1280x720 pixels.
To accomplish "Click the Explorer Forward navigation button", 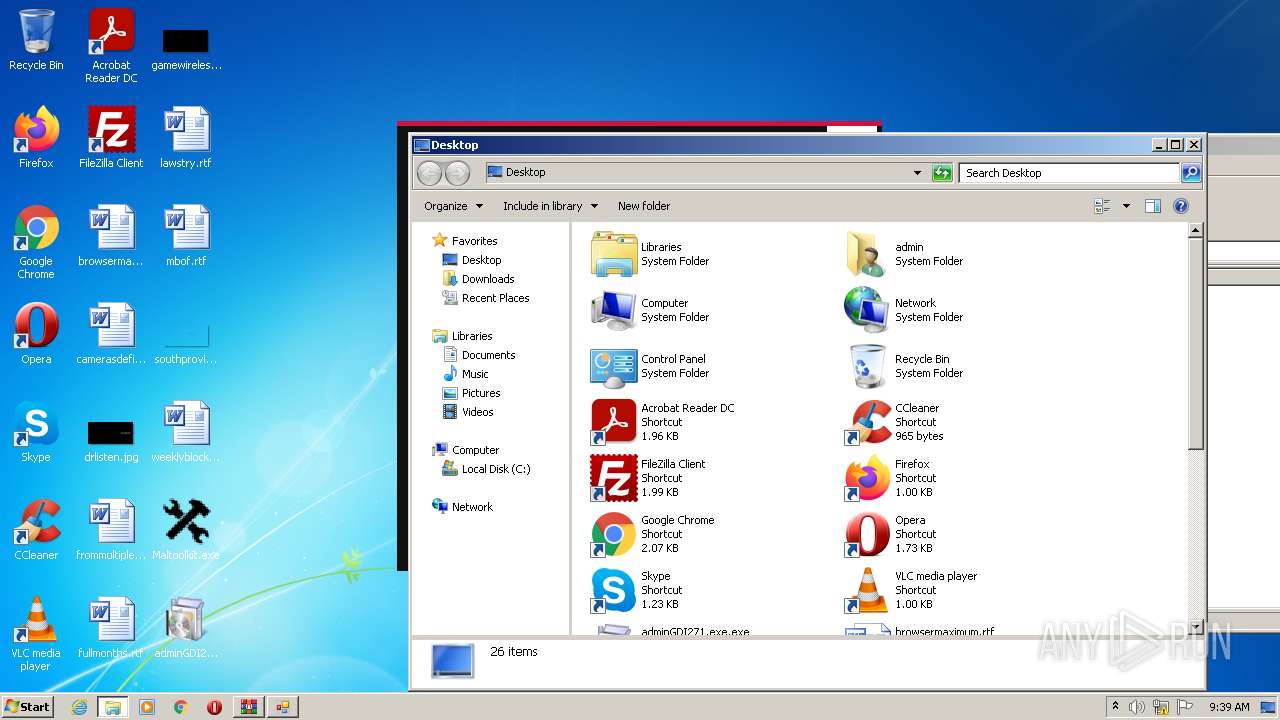I will point(457,173).
